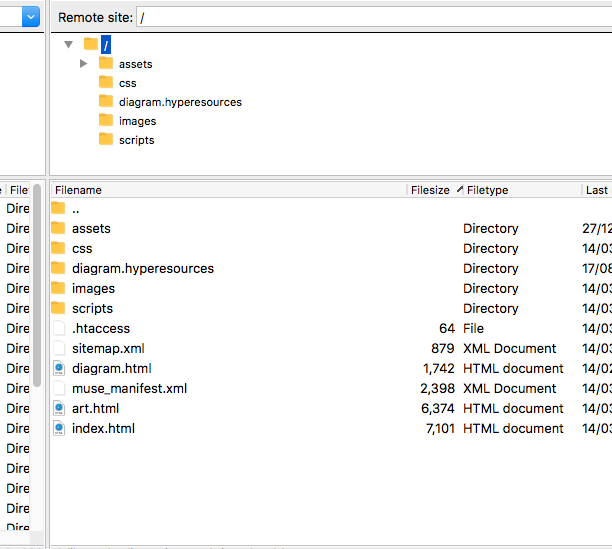Sort by Filetype column header
Viewport: 612px width, 549px height.
pos(522,190)
